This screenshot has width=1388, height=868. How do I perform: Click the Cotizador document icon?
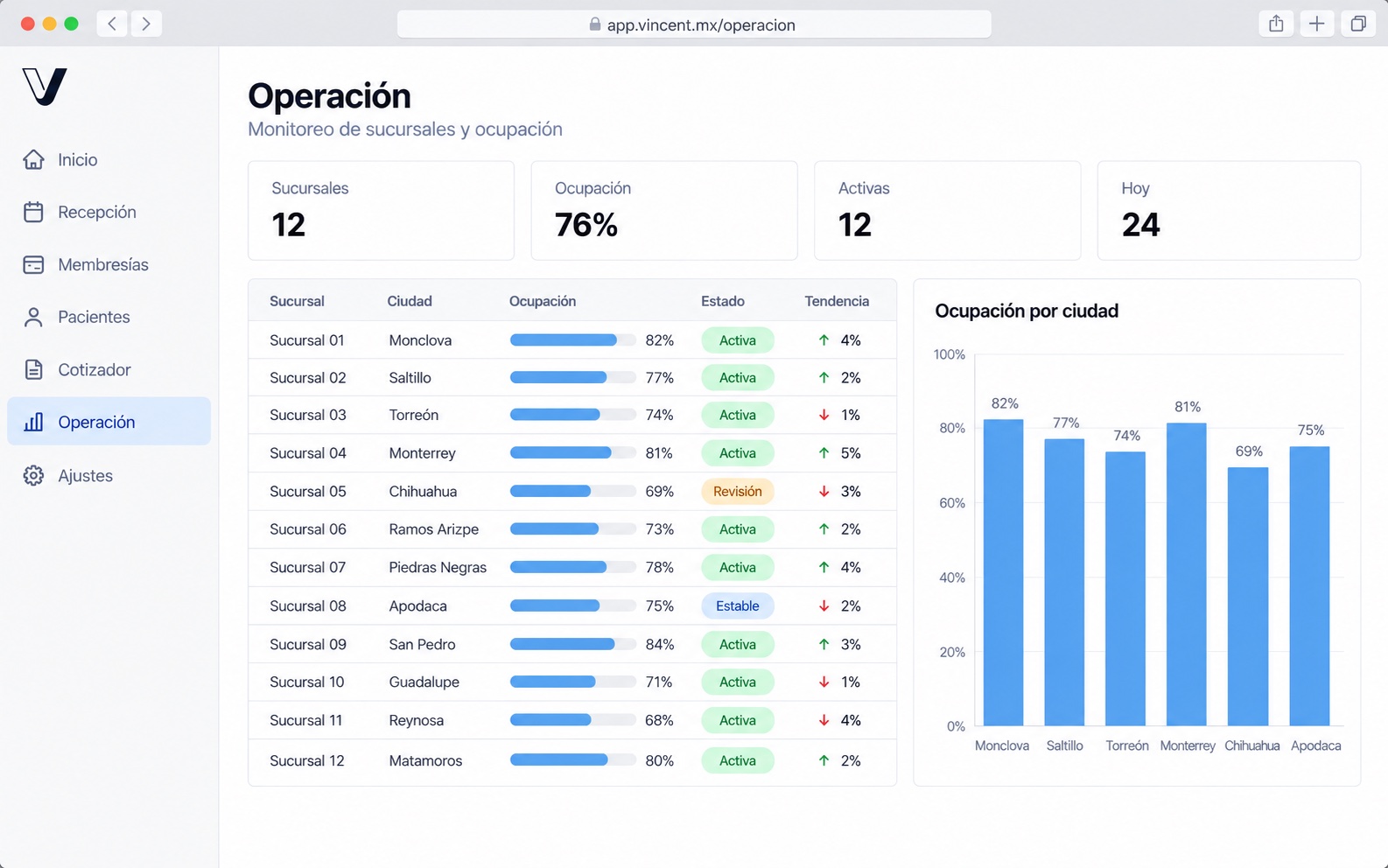tap(33, 369)
